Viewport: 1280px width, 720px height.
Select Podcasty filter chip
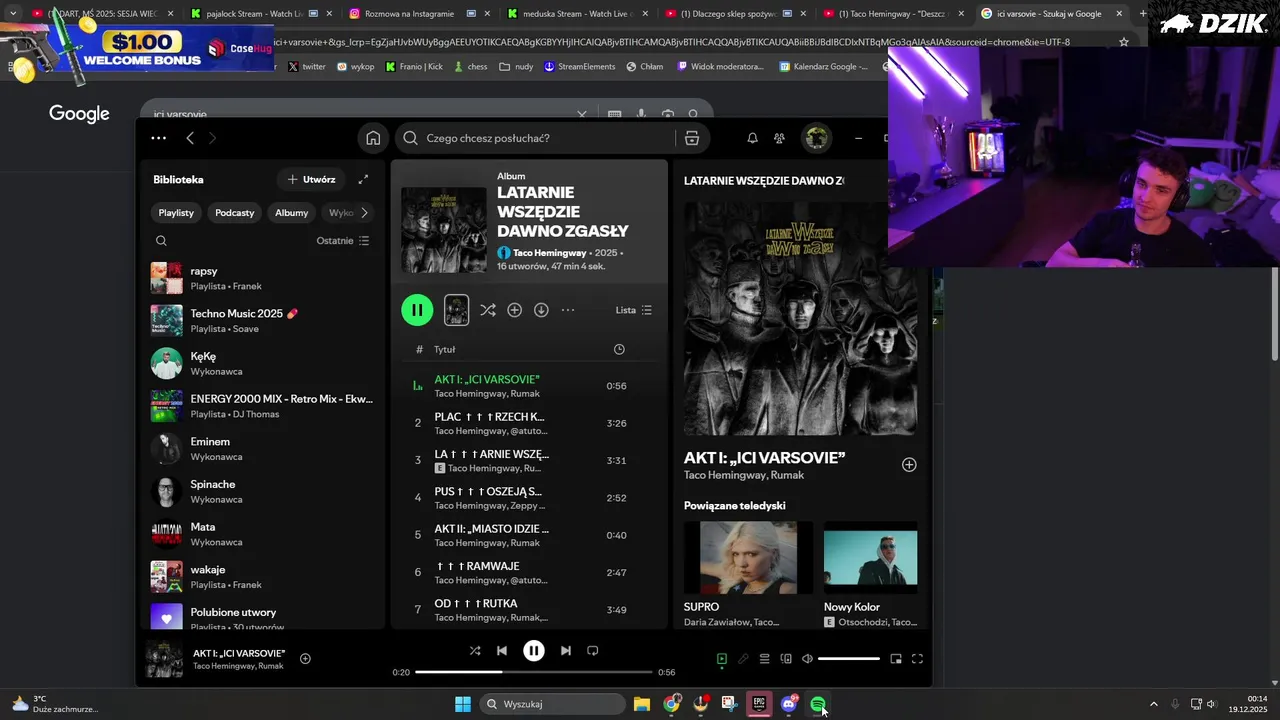pos(235,213)
